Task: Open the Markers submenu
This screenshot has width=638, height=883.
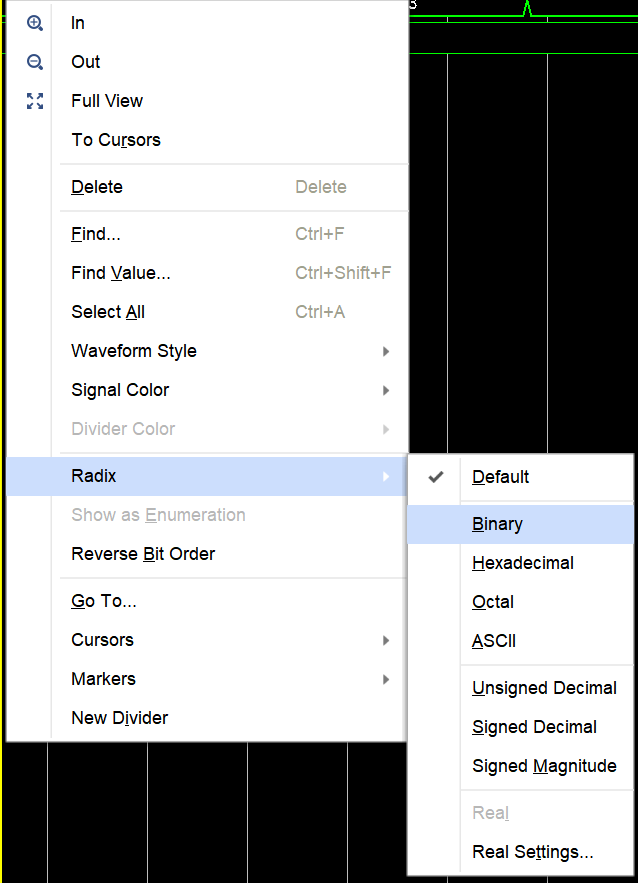Action: (x=104, y=679)
